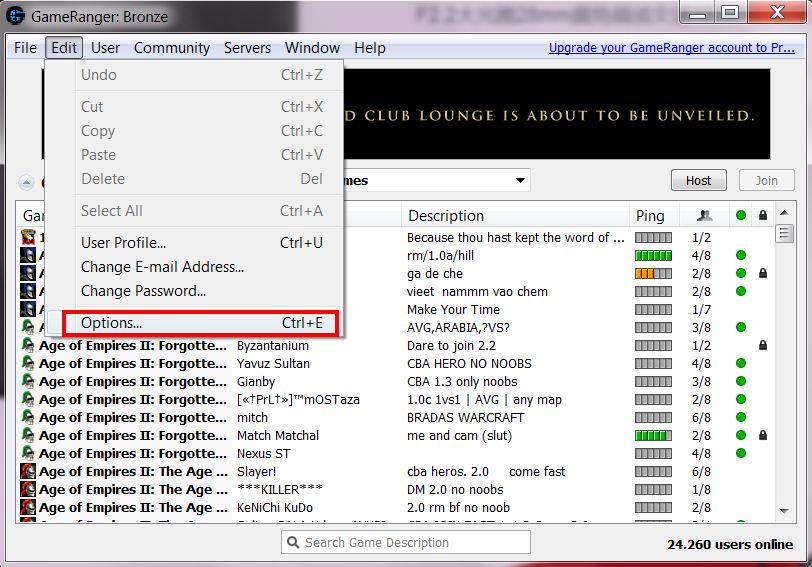Select host name Yavuz Sultan
The width and height of the screenshot is (812, 567).
[x=273, y=364]
